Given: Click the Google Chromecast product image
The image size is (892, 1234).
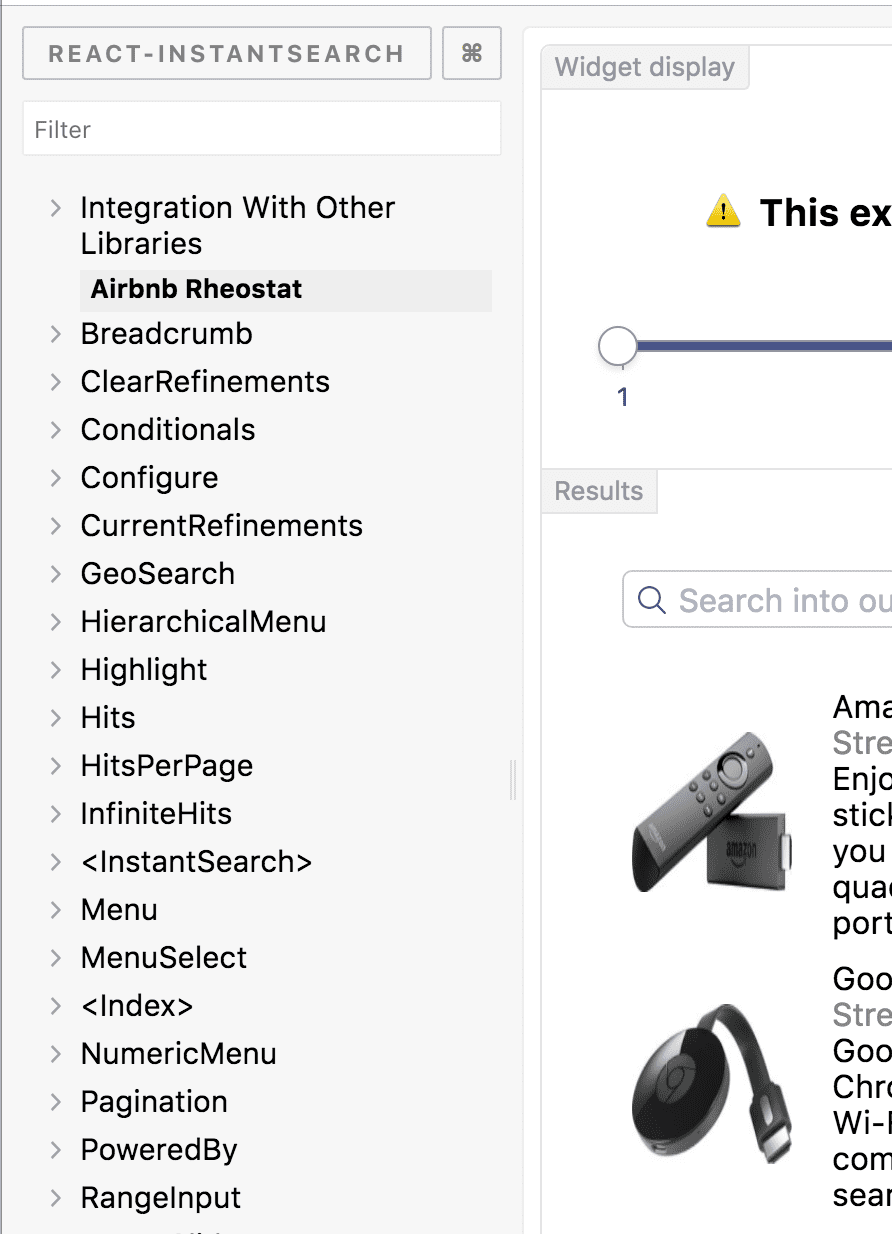Looking at the screenshot, I should pyautogui.click(x=713, y=1084).
